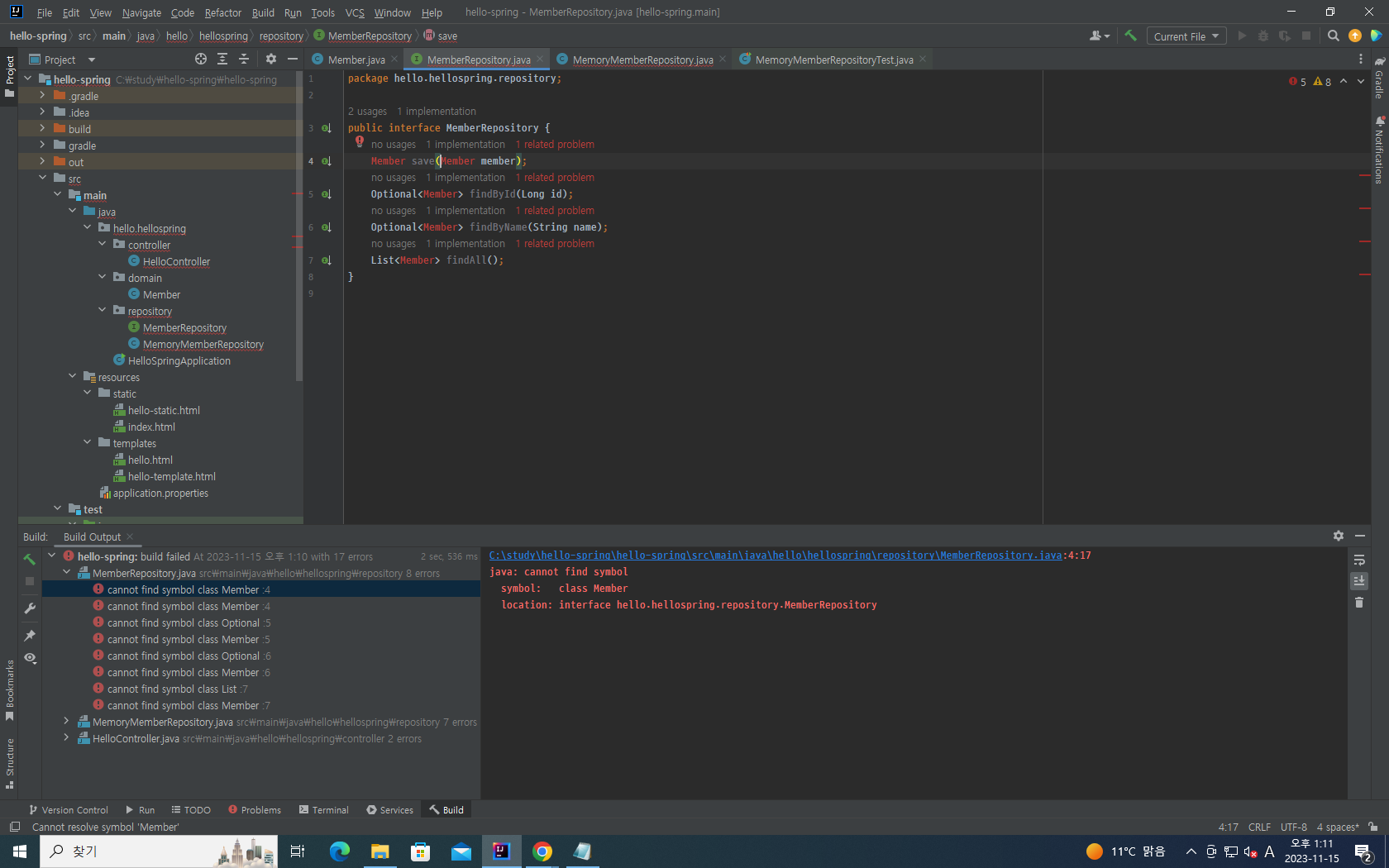Click Select Opened File crosshair icon
Screen dimensions: 1389x868
[201, 59]
